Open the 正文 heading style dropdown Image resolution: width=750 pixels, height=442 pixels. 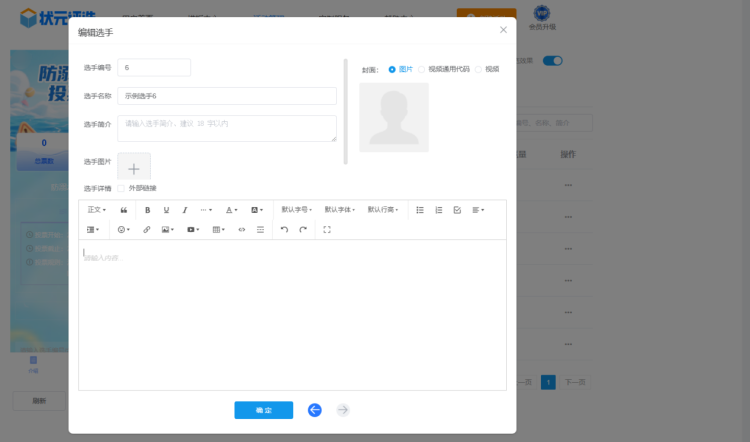(x=97, y=210)
